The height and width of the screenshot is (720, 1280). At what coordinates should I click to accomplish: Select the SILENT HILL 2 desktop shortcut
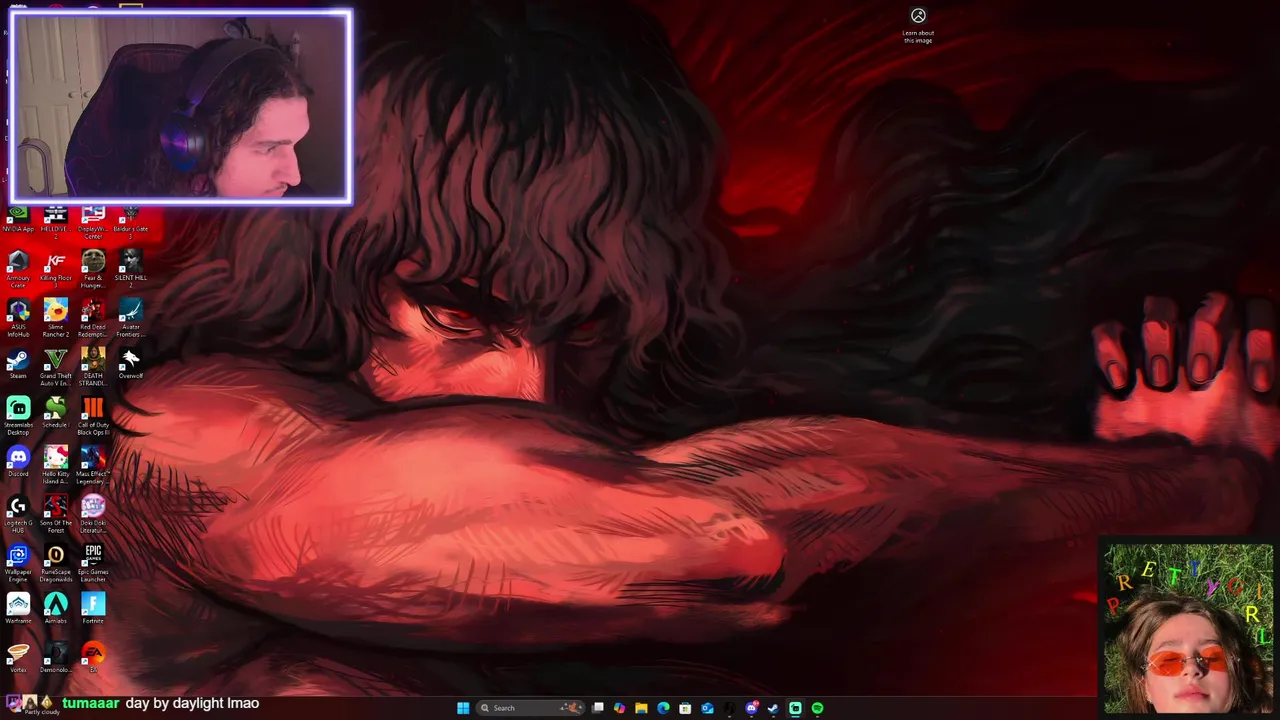[130, 269]
